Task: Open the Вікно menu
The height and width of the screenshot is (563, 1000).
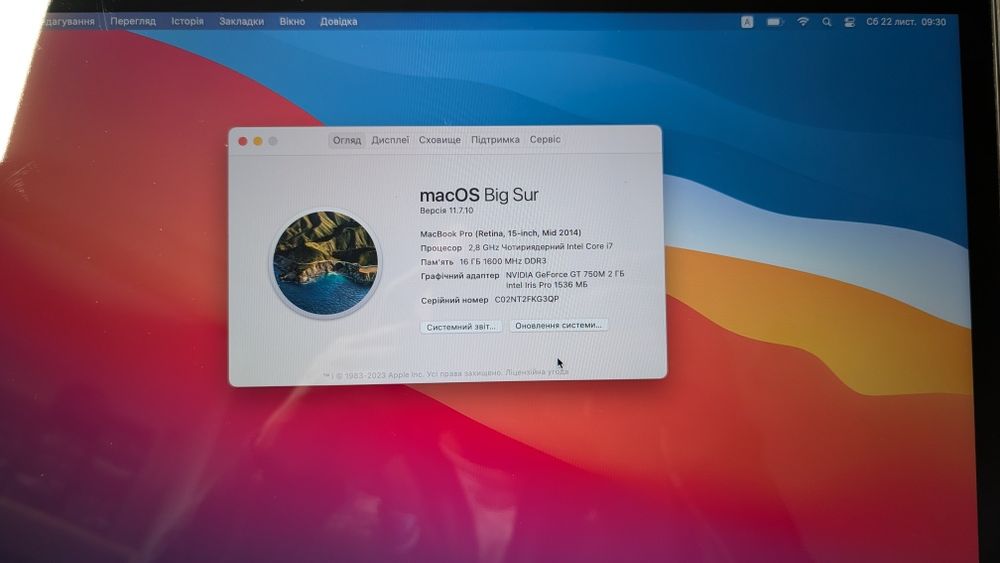Action: (292, 21)
